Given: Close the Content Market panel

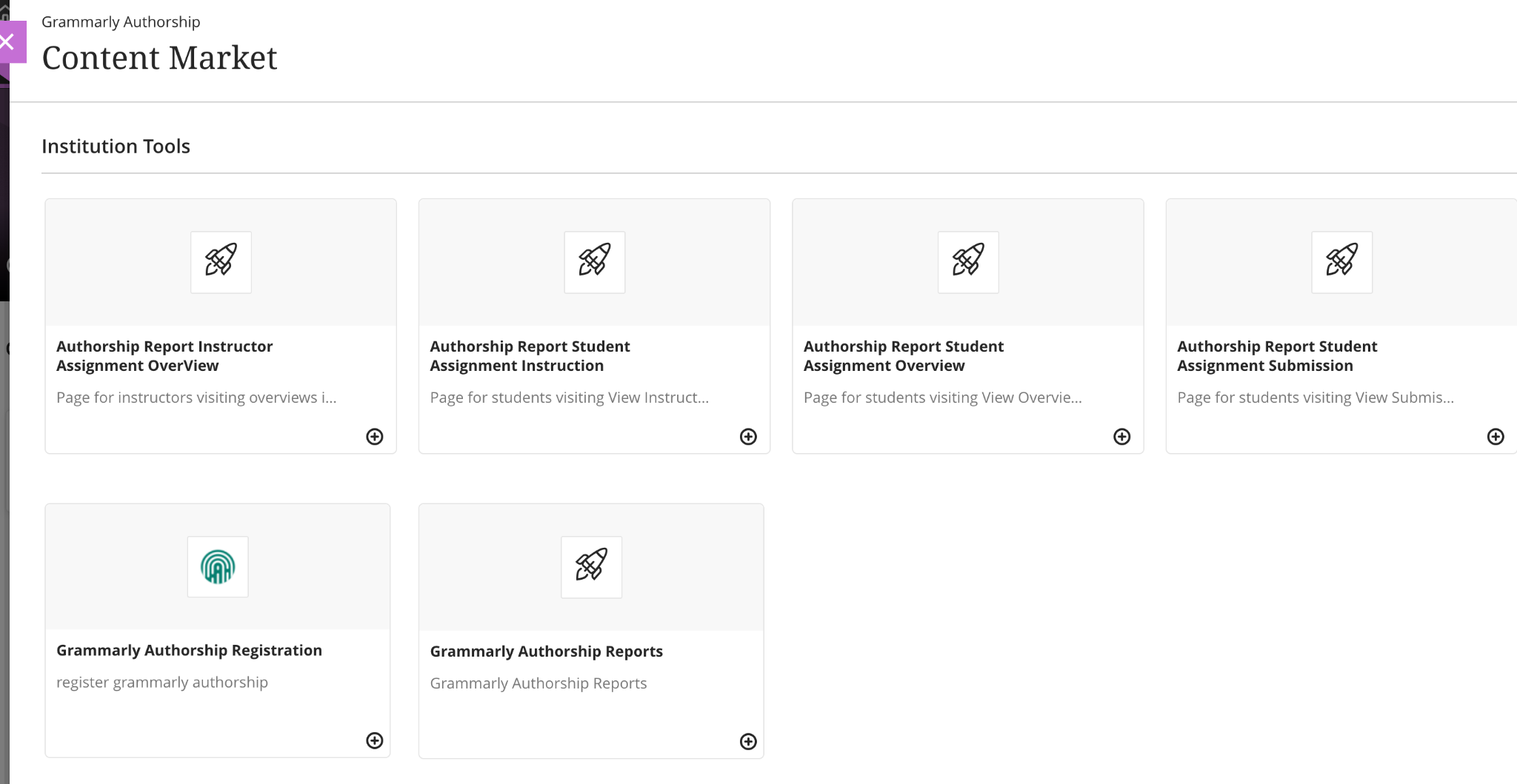Looking at the screenshot, I should (x=10, y=42).
